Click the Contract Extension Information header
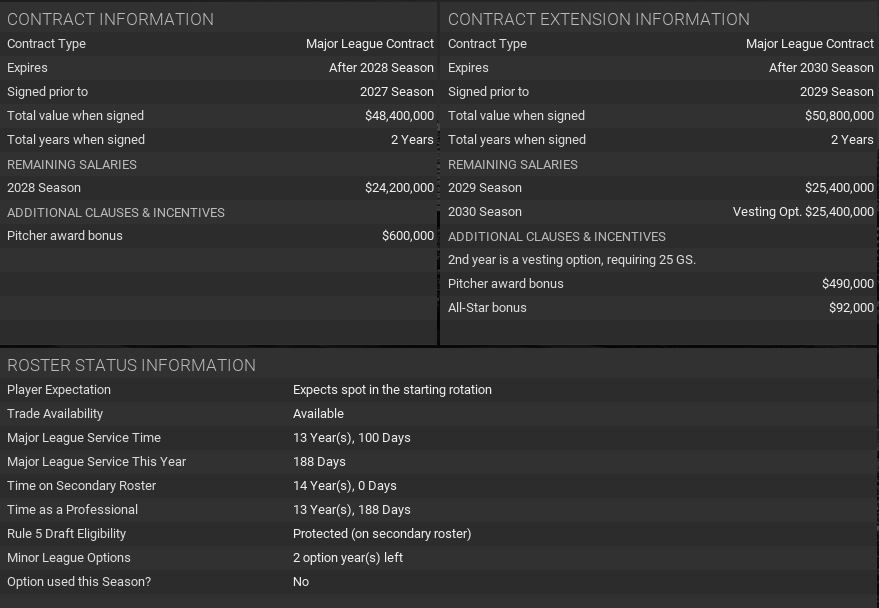The image size is (879, 608). coord(598,19)
